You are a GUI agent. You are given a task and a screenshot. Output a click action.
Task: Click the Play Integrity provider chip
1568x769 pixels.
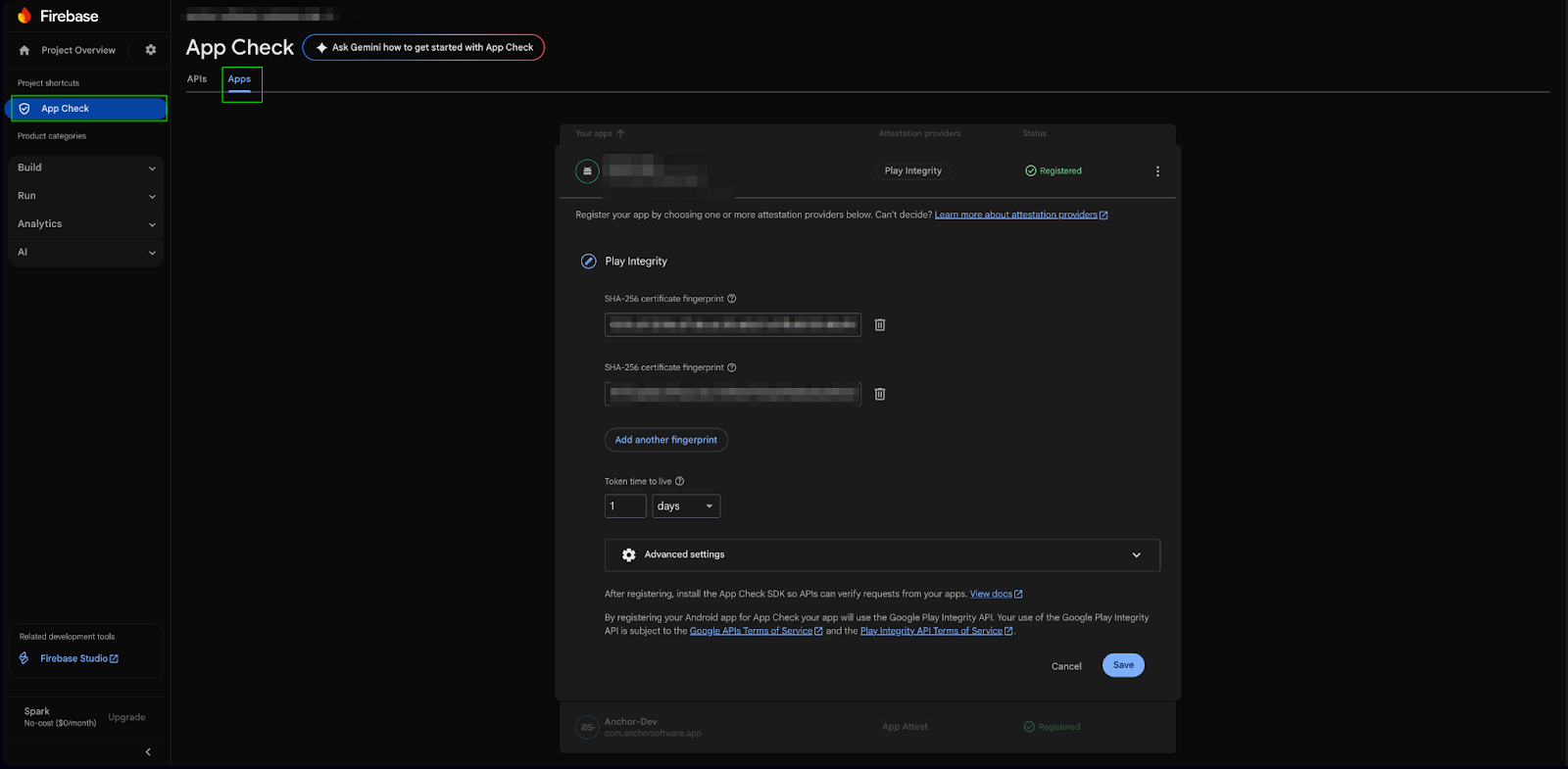(913, 170)
